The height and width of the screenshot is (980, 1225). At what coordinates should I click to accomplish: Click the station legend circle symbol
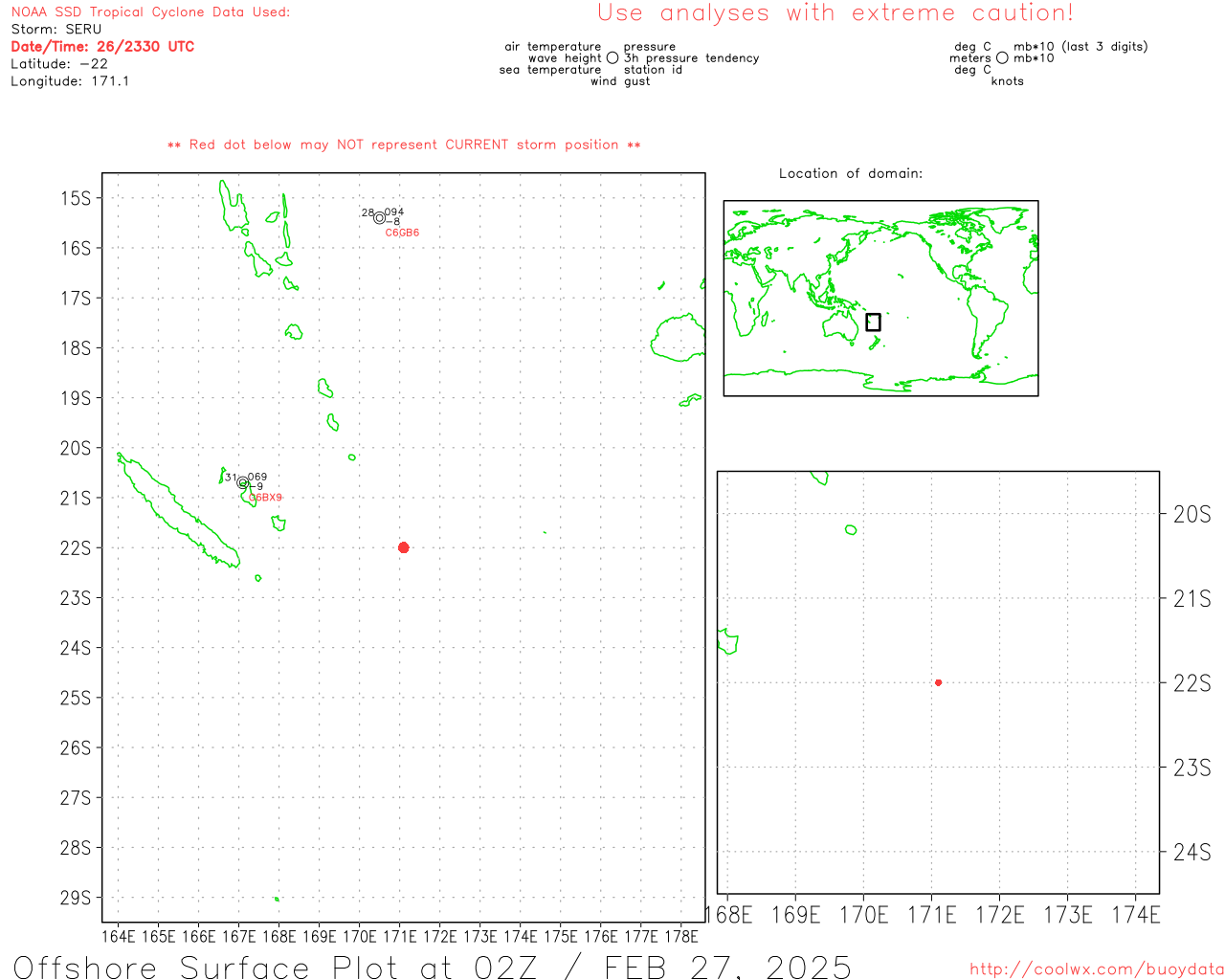(x=612, y=58)
